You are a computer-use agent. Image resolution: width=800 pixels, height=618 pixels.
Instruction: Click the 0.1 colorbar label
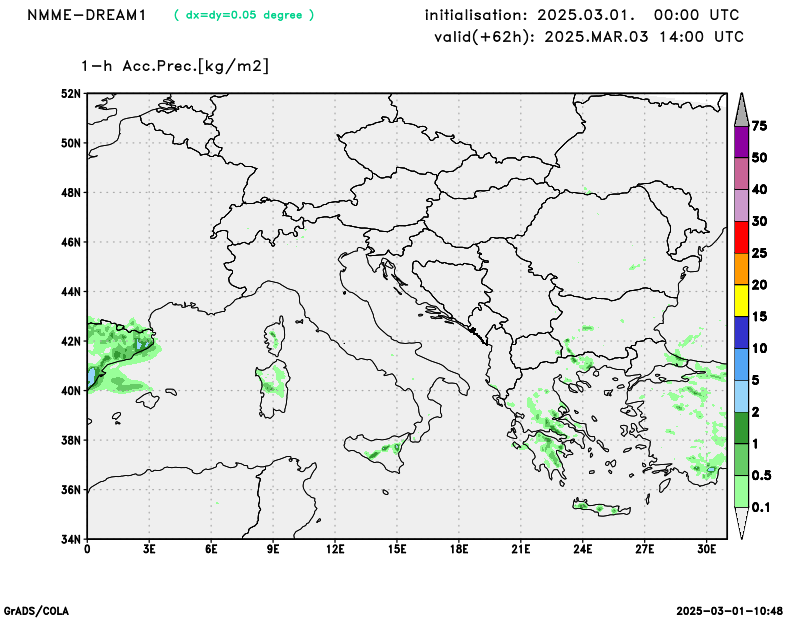pos(760,507)
